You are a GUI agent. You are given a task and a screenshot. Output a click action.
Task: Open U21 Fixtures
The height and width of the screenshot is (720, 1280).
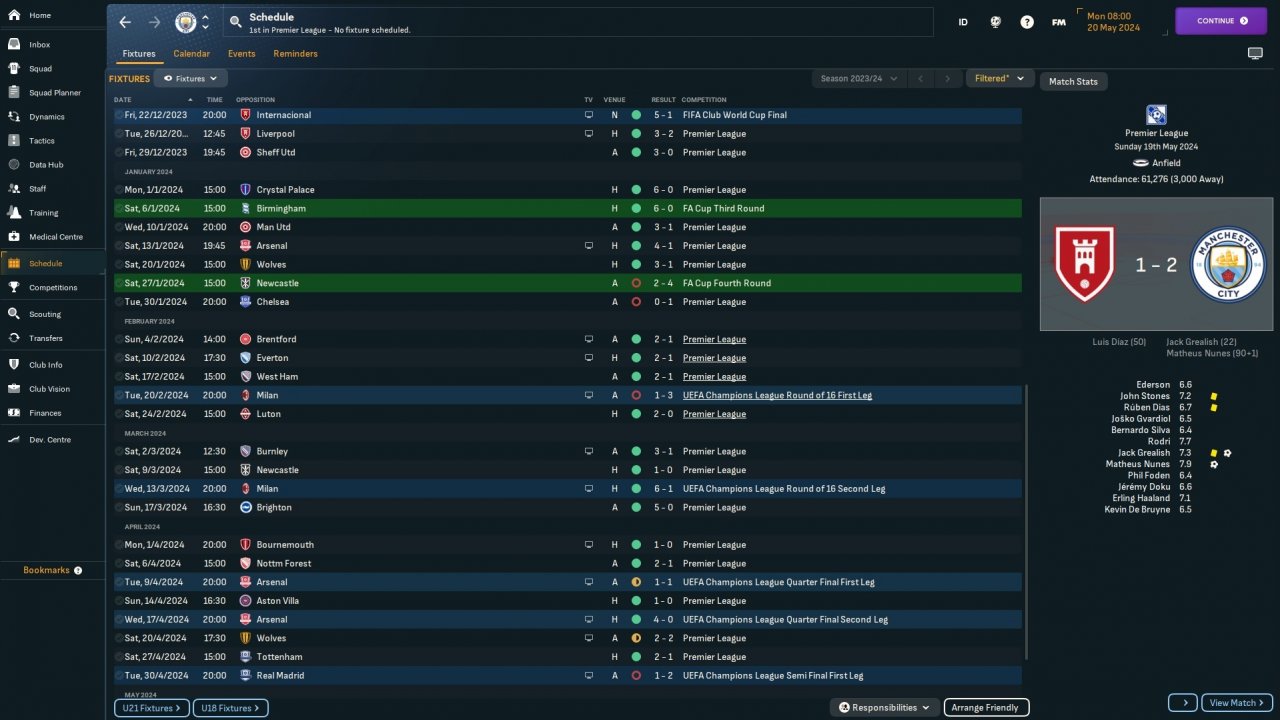click(151, 708)
